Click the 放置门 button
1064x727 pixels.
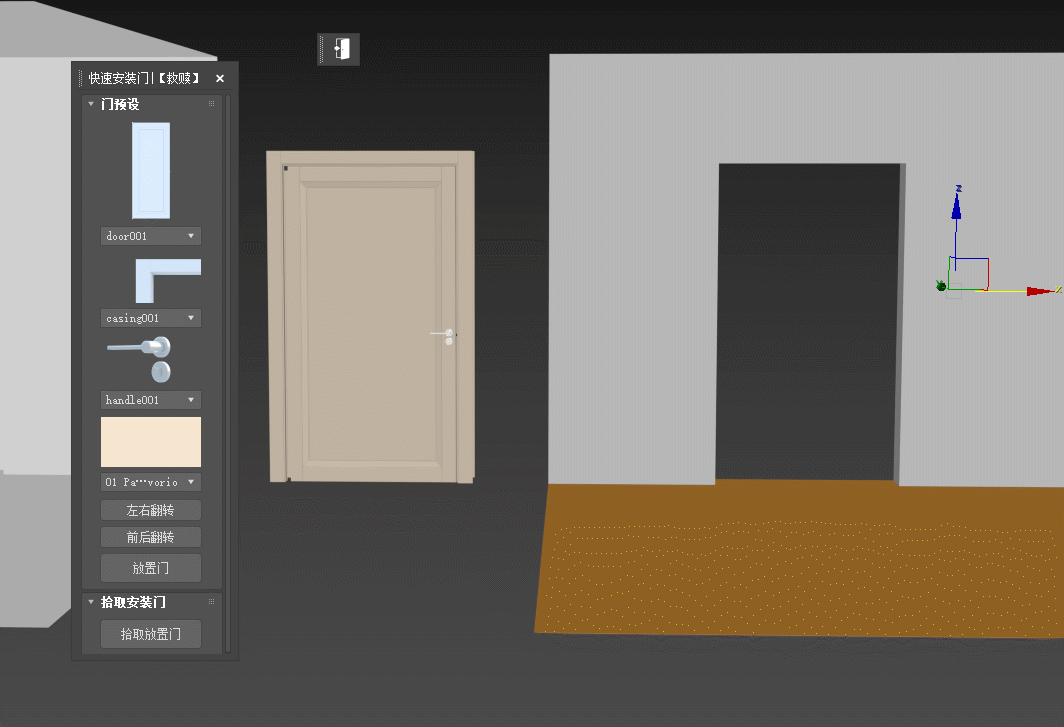[x=151, y=568]
